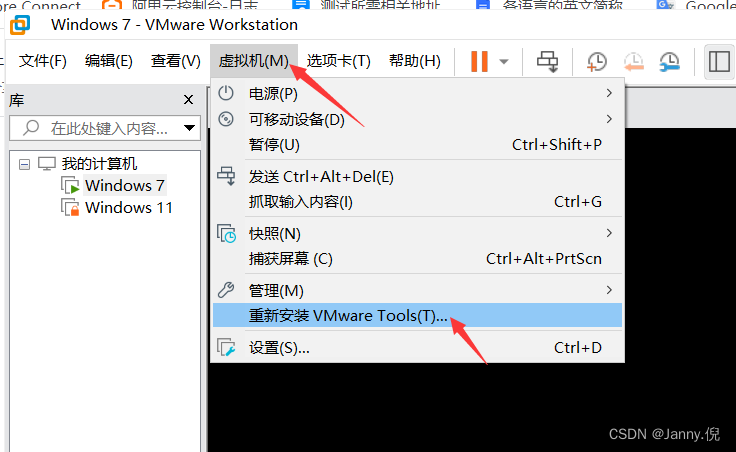Click the power icon beside 电源(P)
Screen dimensions: 736x452
coord(226,93)
